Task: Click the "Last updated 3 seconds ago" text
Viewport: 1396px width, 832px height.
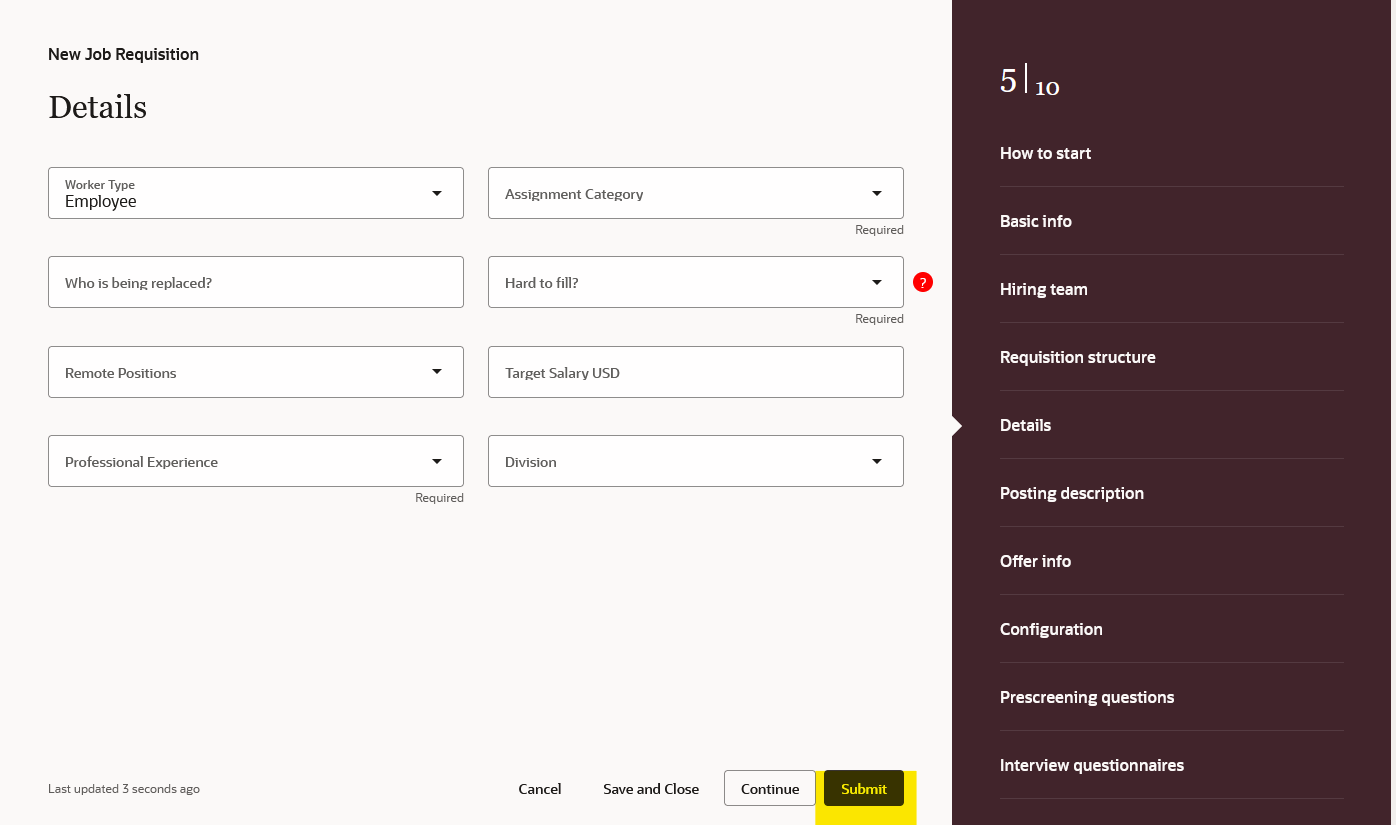Action: [x=124, y=789]
